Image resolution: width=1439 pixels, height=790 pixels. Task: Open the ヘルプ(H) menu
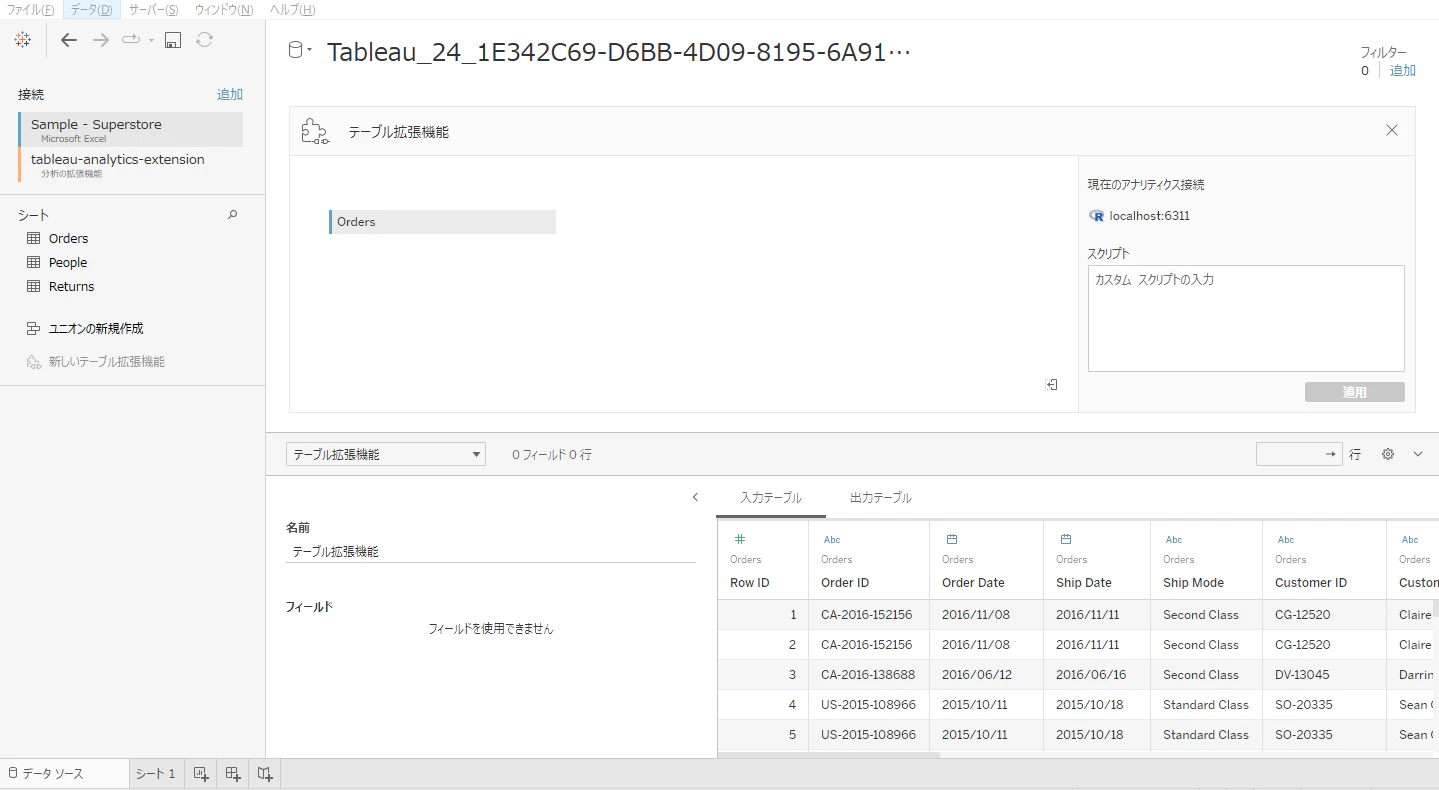[x=292, y=9]
